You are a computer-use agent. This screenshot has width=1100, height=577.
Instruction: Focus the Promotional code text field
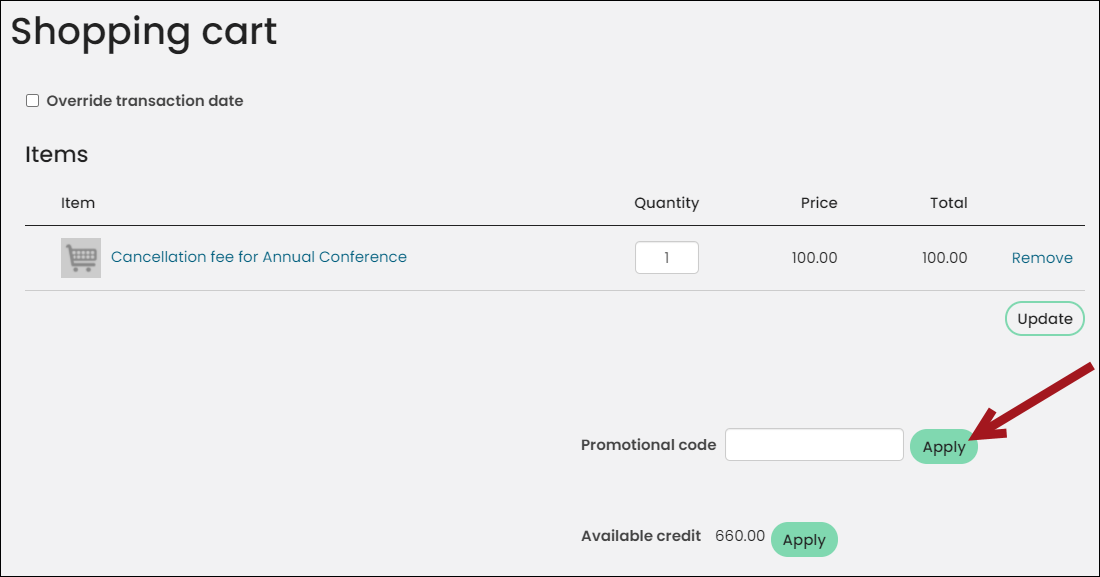[x=814, y=444]
